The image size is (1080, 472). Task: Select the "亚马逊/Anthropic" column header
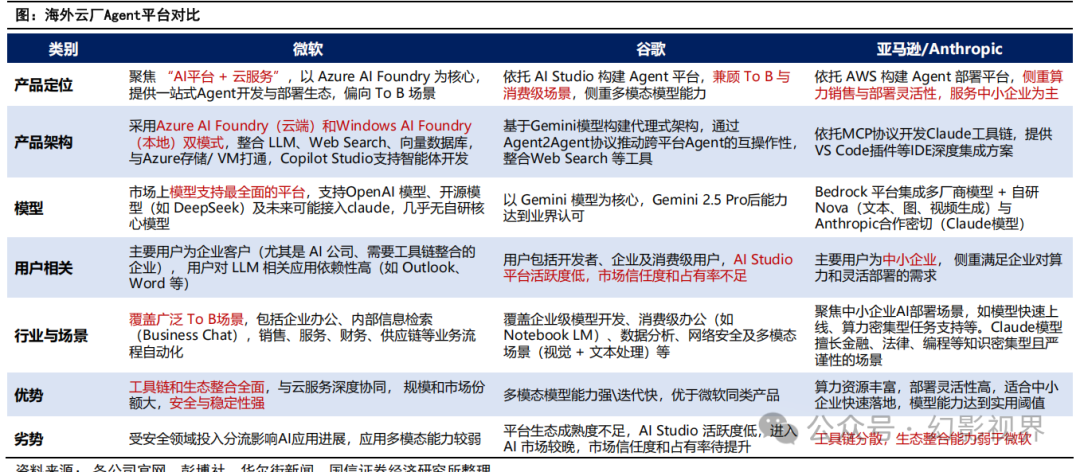point(939,48)
